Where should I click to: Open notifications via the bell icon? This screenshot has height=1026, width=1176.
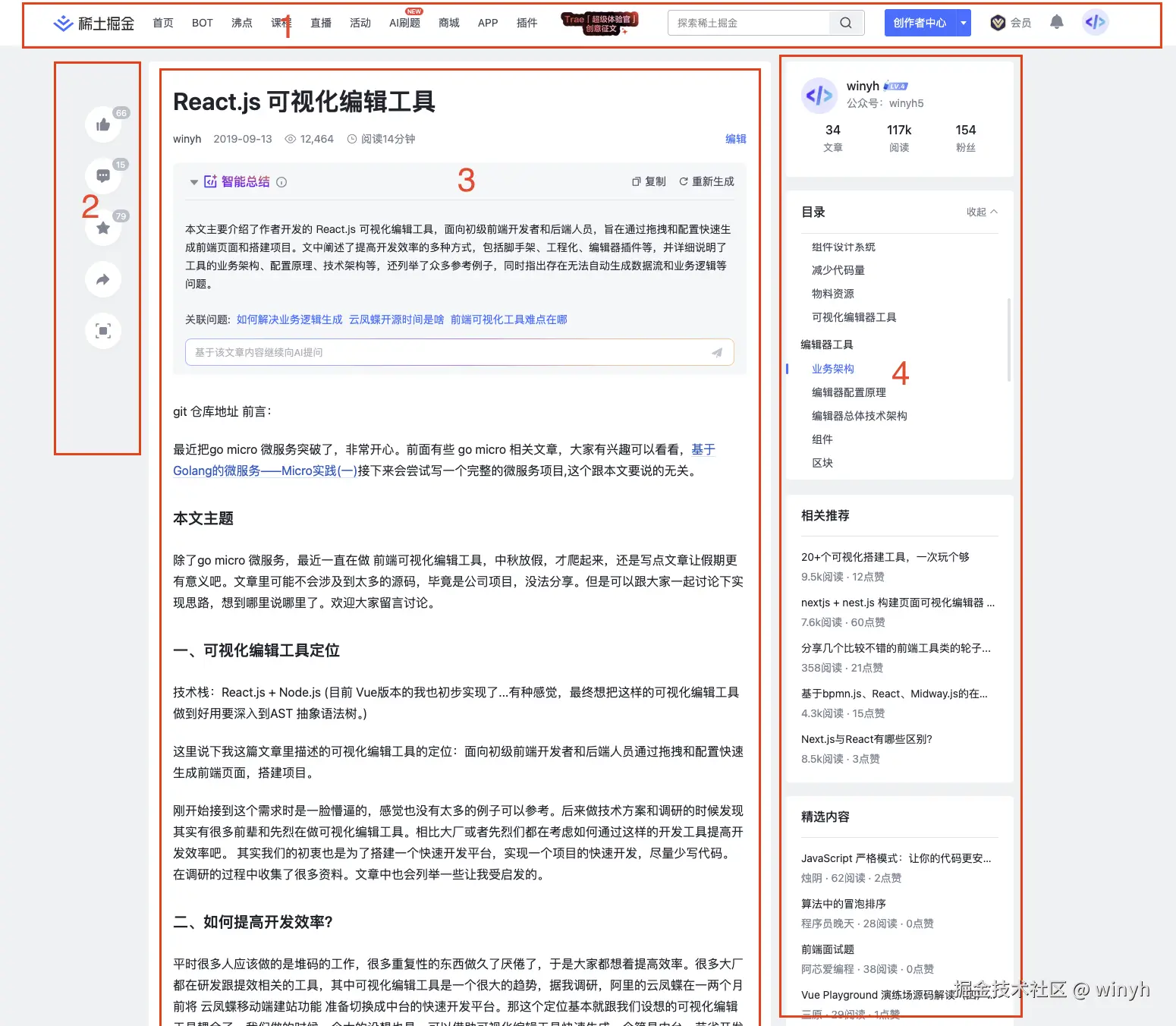(1056, 22)
